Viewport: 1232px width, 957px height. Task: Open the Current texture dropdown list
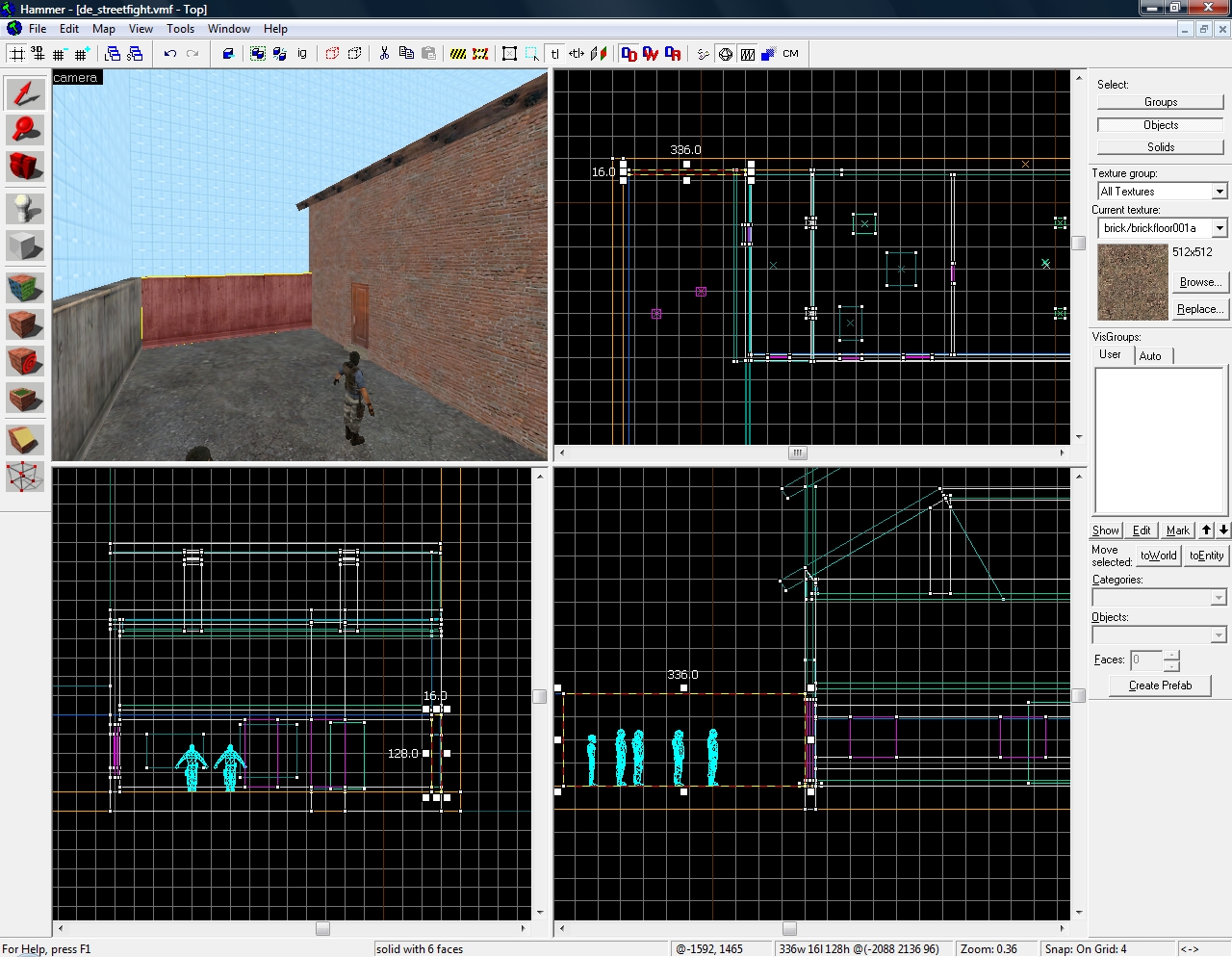coord(1219,228)
